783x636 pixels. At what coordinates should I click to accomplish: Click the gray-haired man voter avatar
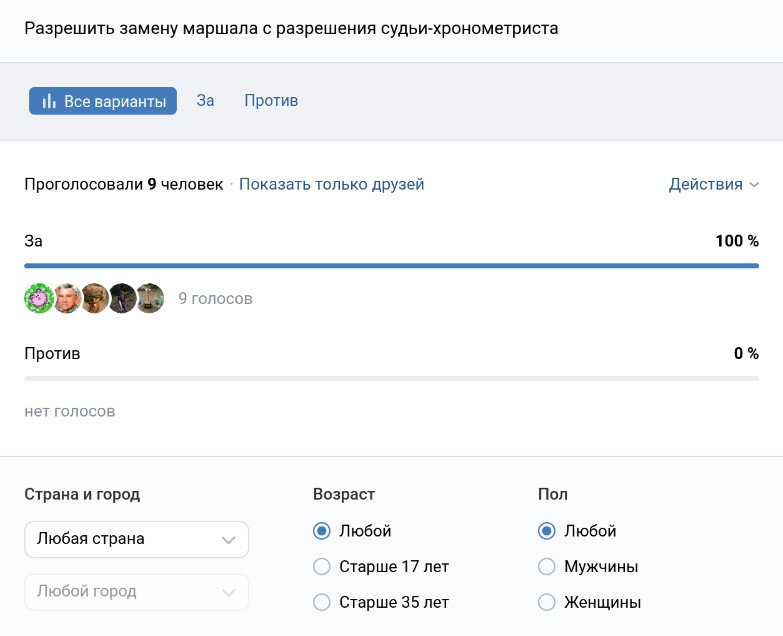(67, 298)
